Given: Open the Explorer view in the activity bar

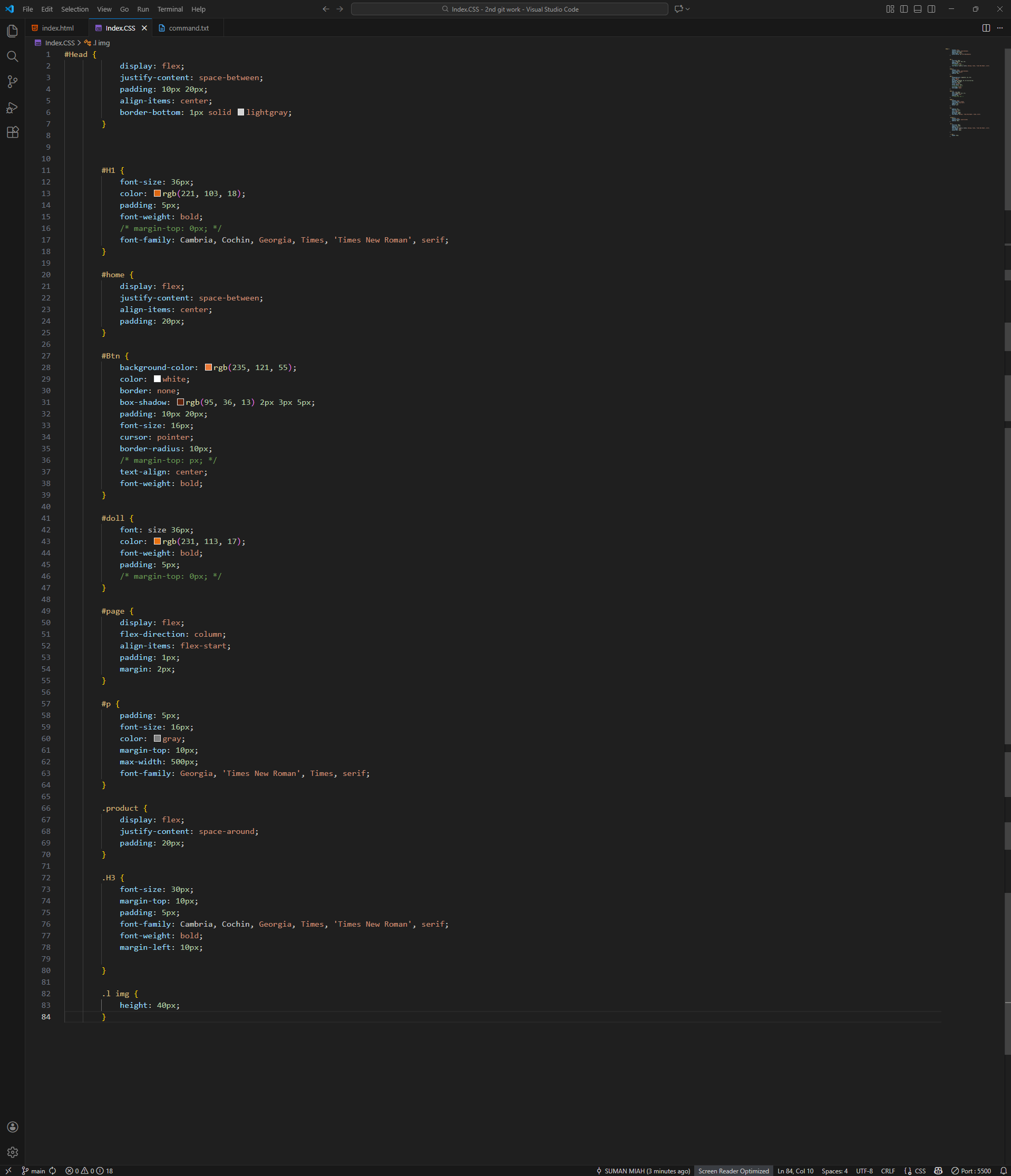Looking at the screenshot, I should (13, 31).
